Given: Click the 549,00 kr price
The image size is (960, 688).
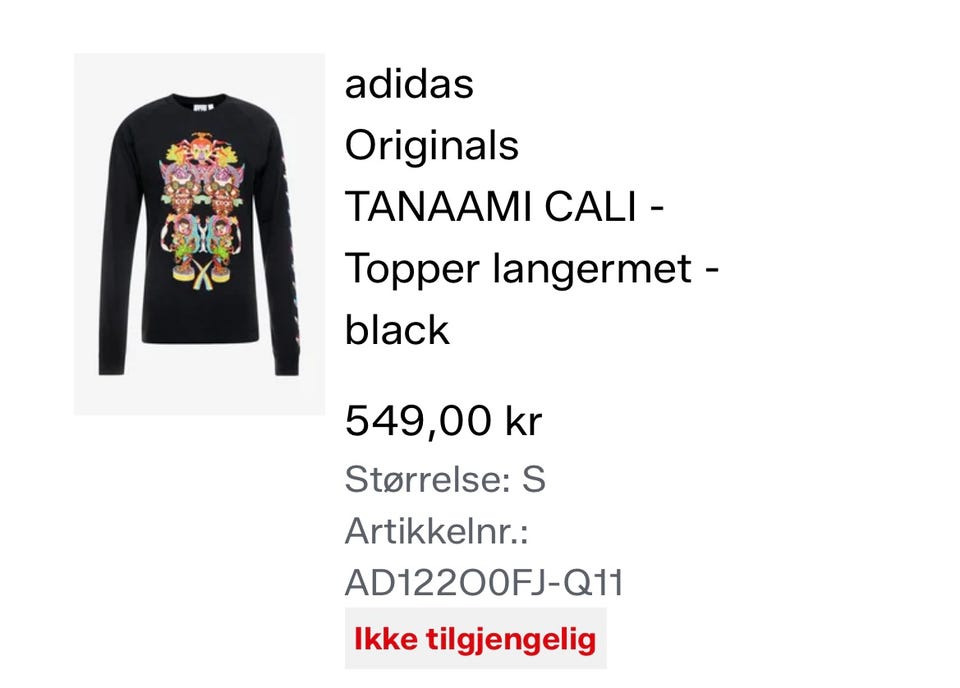Looking at the screenshot, I should [443, 421].
